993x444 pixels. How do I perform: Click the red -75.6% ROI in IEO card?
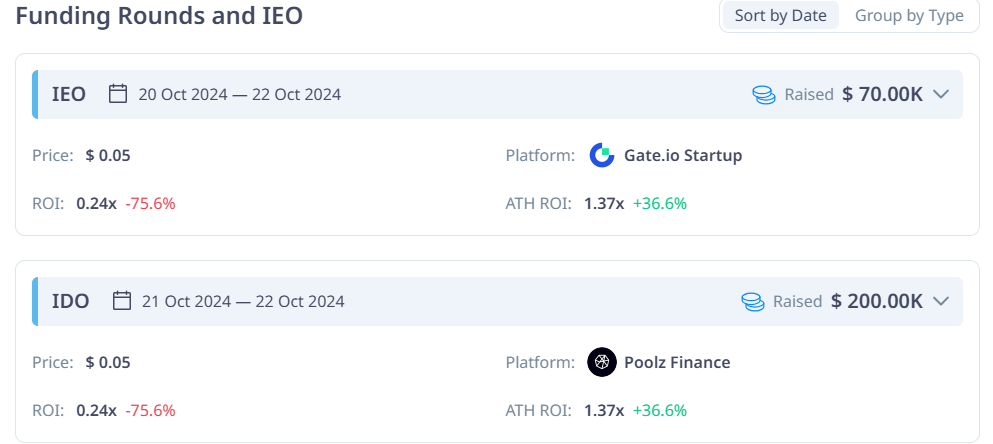click(x=150, y=204)
